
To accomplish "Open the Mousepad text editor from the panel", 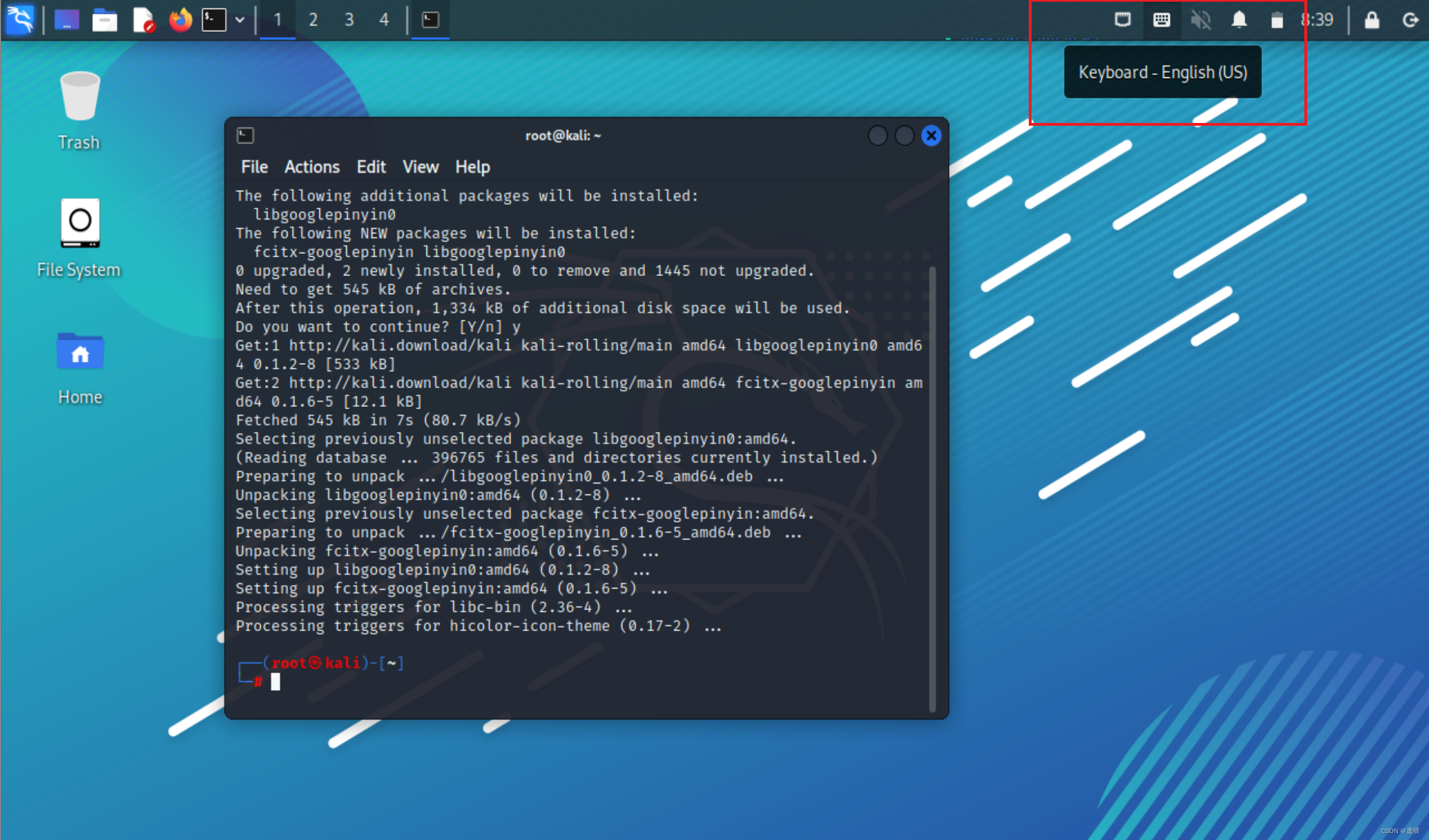I will (143, 20).
